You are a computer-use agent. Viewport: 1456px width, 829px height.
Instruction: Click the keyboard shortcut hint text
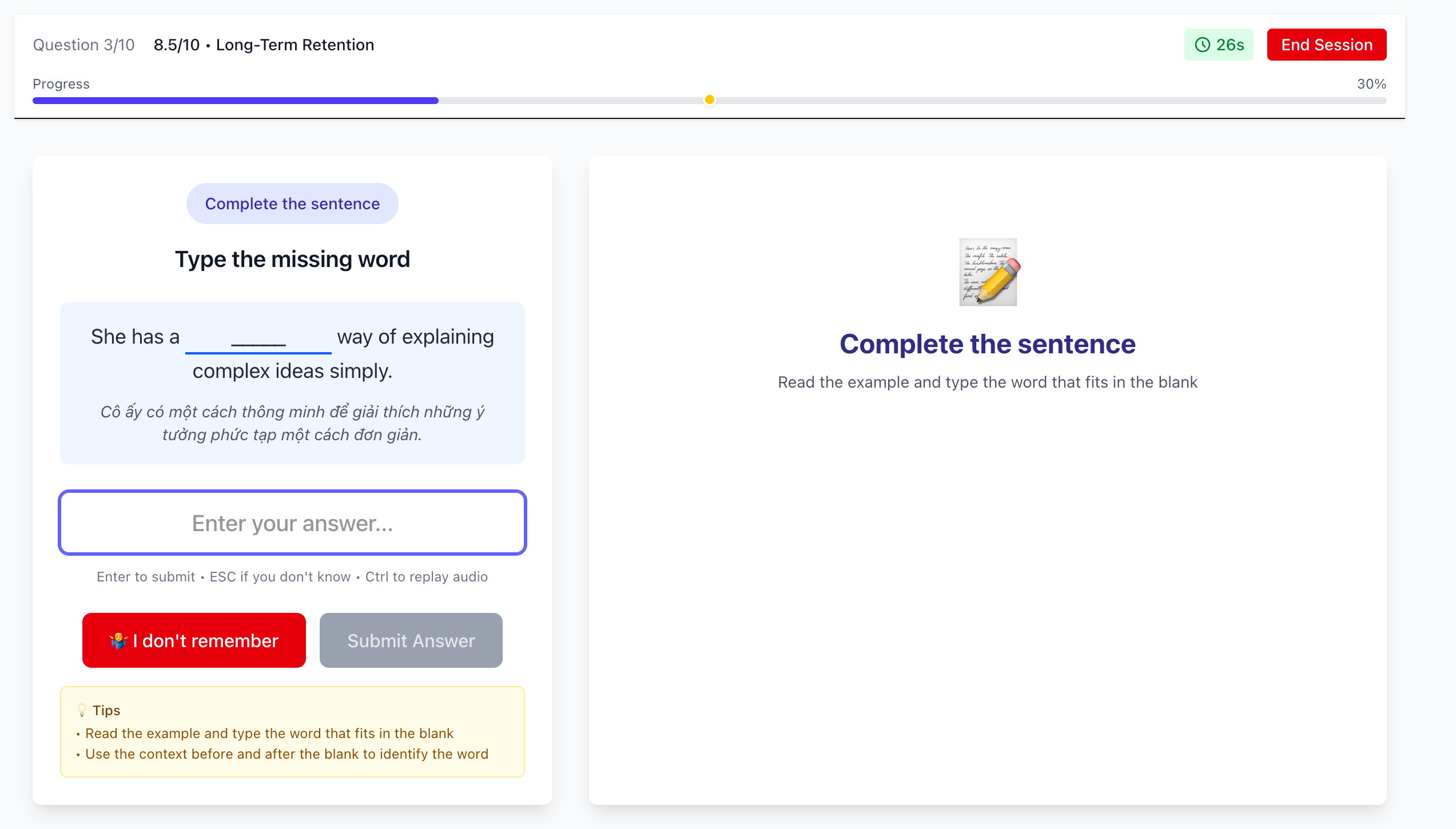(x=292, y=577)
